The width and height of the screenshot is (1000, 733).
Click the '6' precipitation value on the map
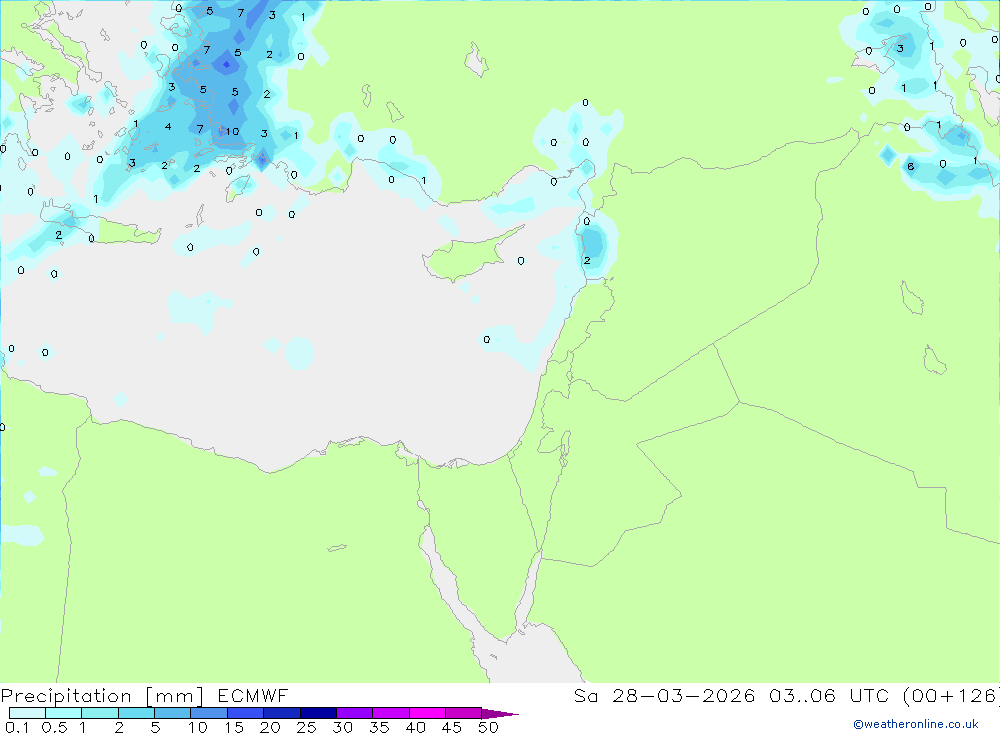911,167
